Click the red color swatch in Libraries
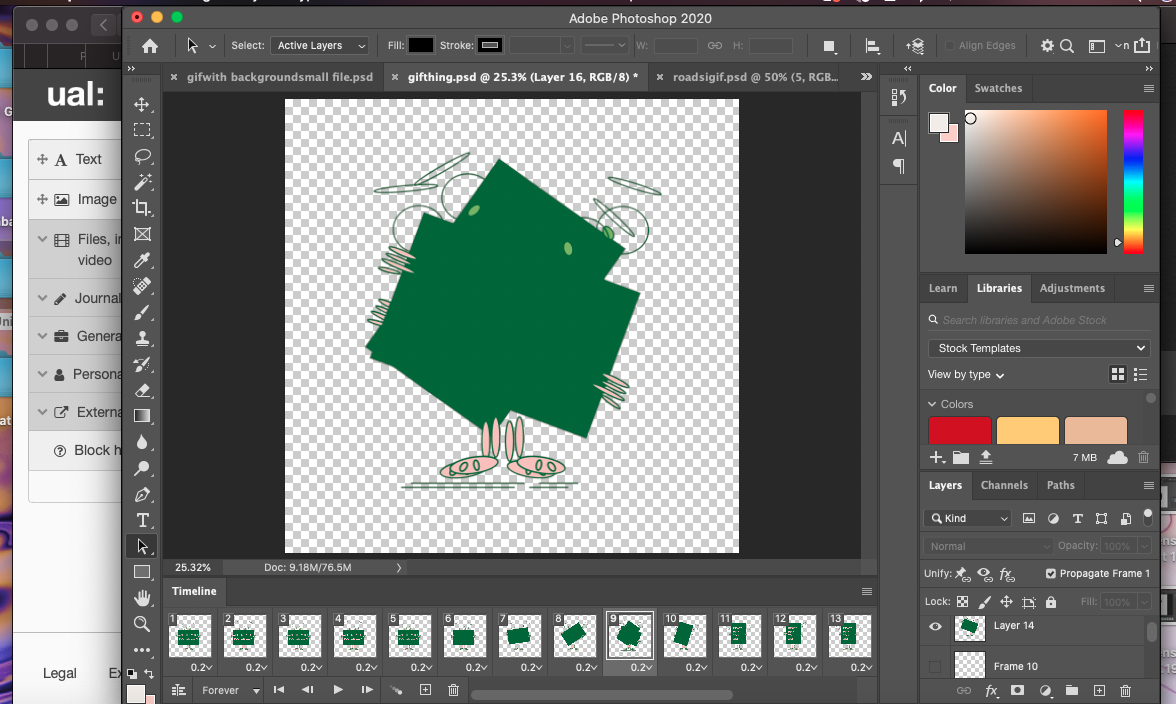 [x=959, y=430]
